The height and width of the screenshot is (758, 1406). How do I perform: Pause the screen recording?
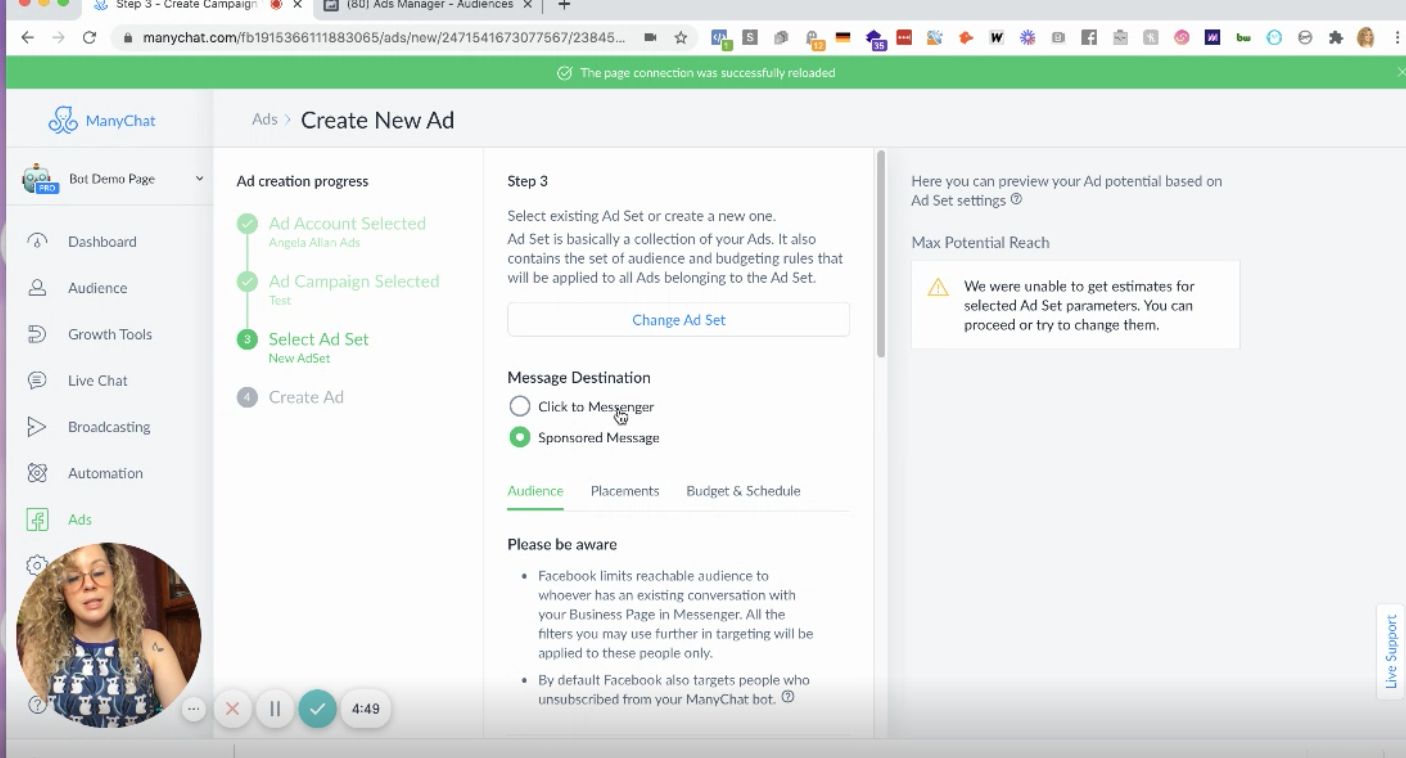point(274,709)
